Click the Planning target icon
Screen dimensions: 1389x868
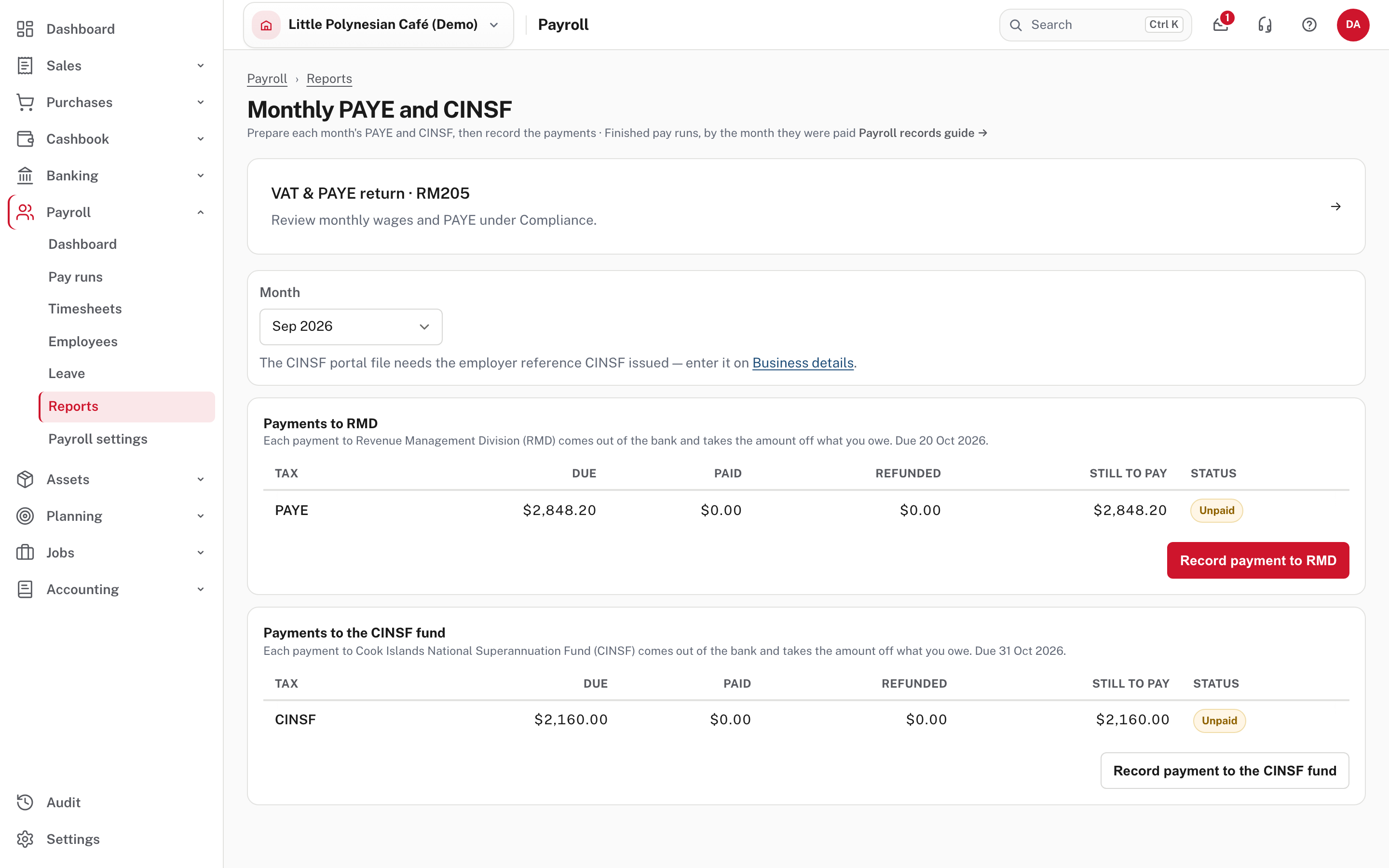coord(25,516)
